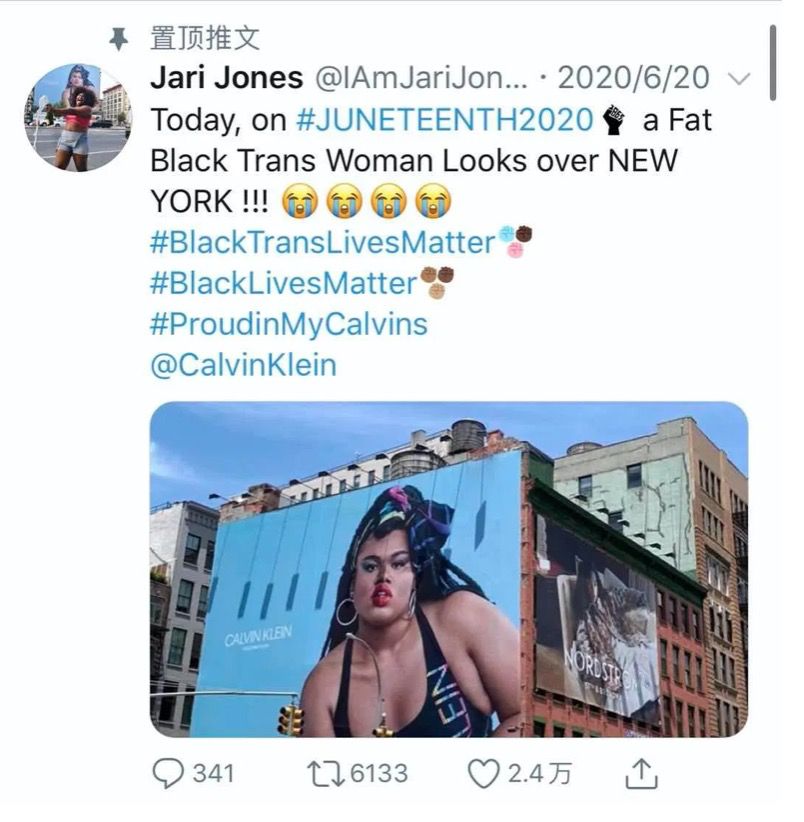Screen dimensions: 804x822
Task: Open the Jari Jones display name
Action: click(x=226, y=78)
